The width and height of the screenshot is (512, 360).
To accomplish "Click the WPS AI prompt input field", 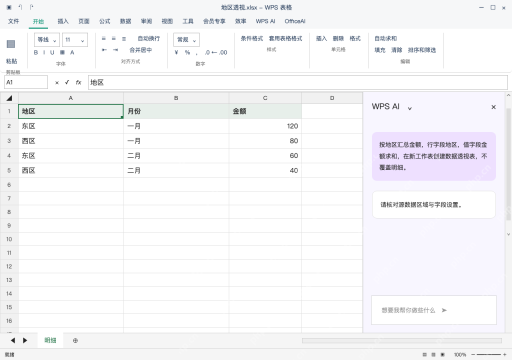I will click(x=434, y=310).
